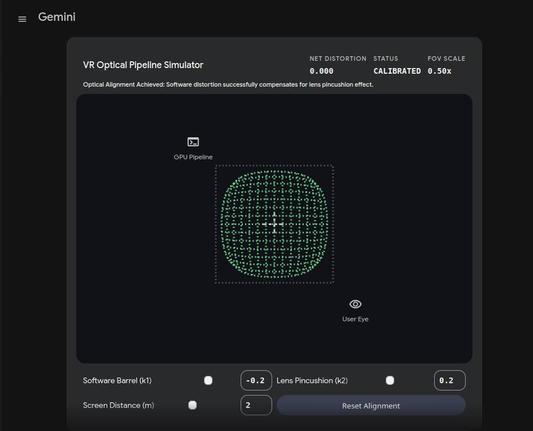Click the STATUS value CALIBRATED
The height and width of the screenshot is (431, 533).
click(397, 71)
